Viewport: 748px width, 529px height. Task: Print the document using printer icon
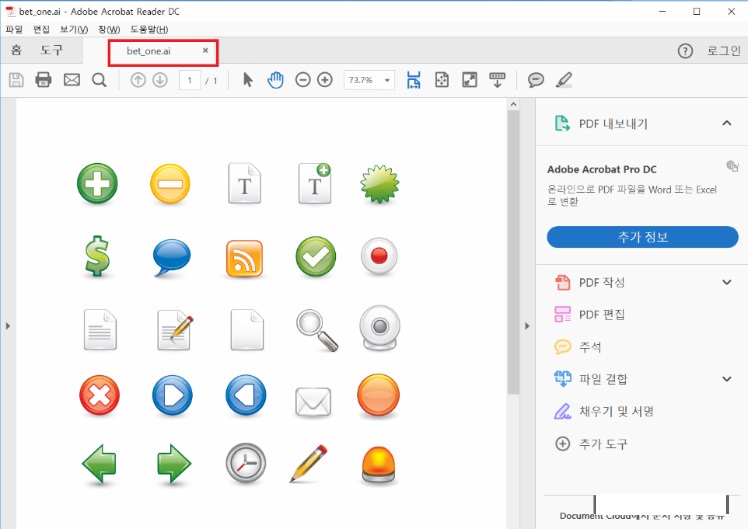[43, 80]
